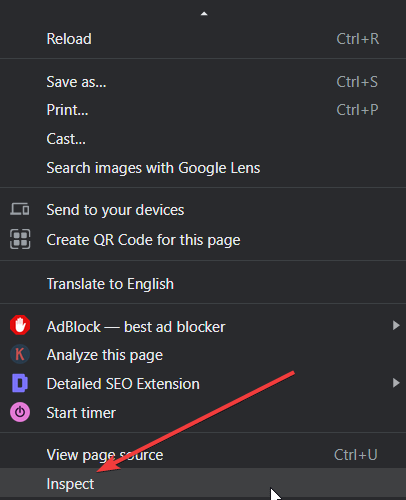Click the Analyze this page K icon
The width and height of the screenshot is (406, 500).
coord(20,354)
